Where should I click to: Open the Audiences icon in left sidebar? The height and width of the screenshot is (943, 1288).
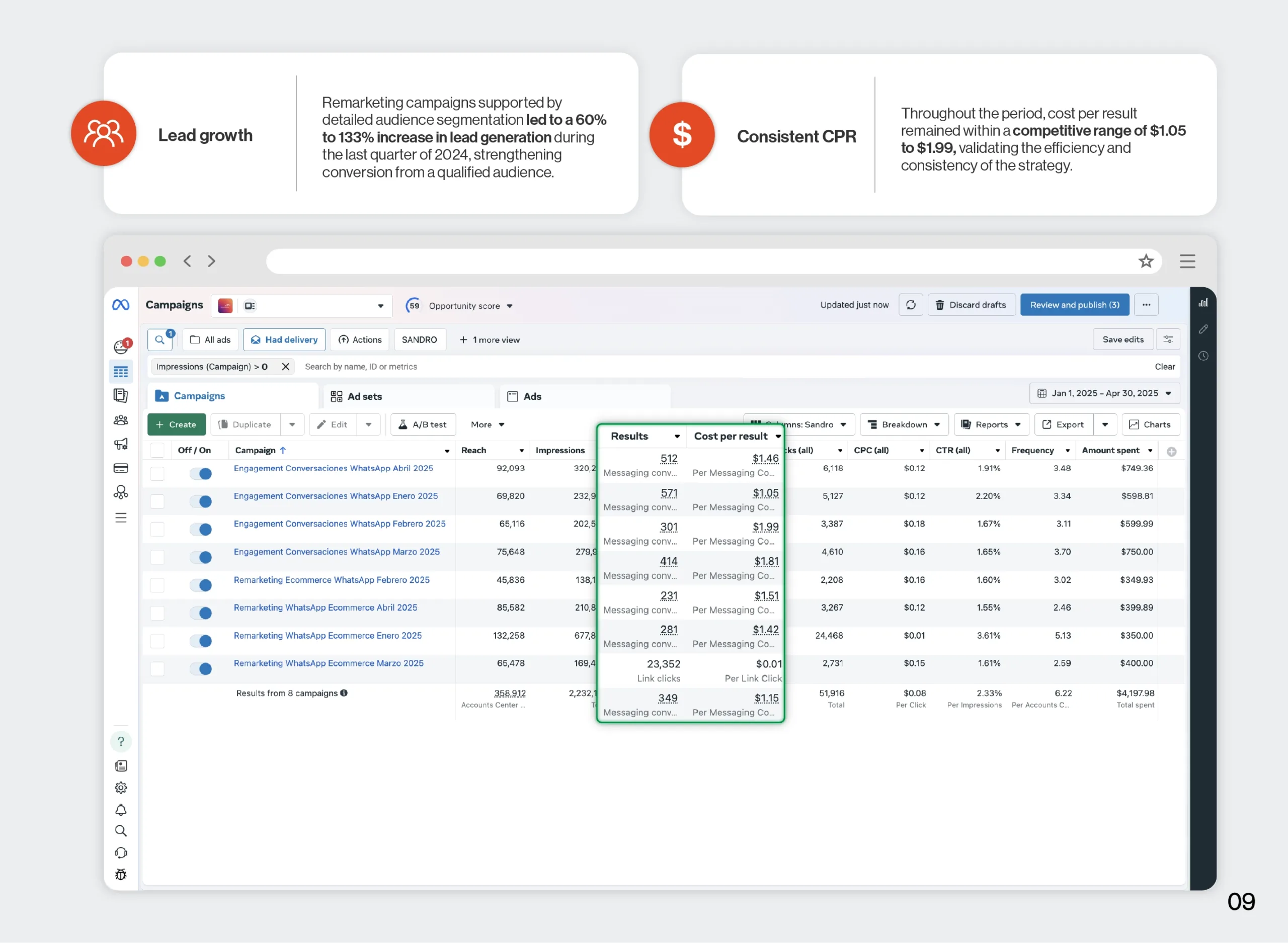[120, 420]
